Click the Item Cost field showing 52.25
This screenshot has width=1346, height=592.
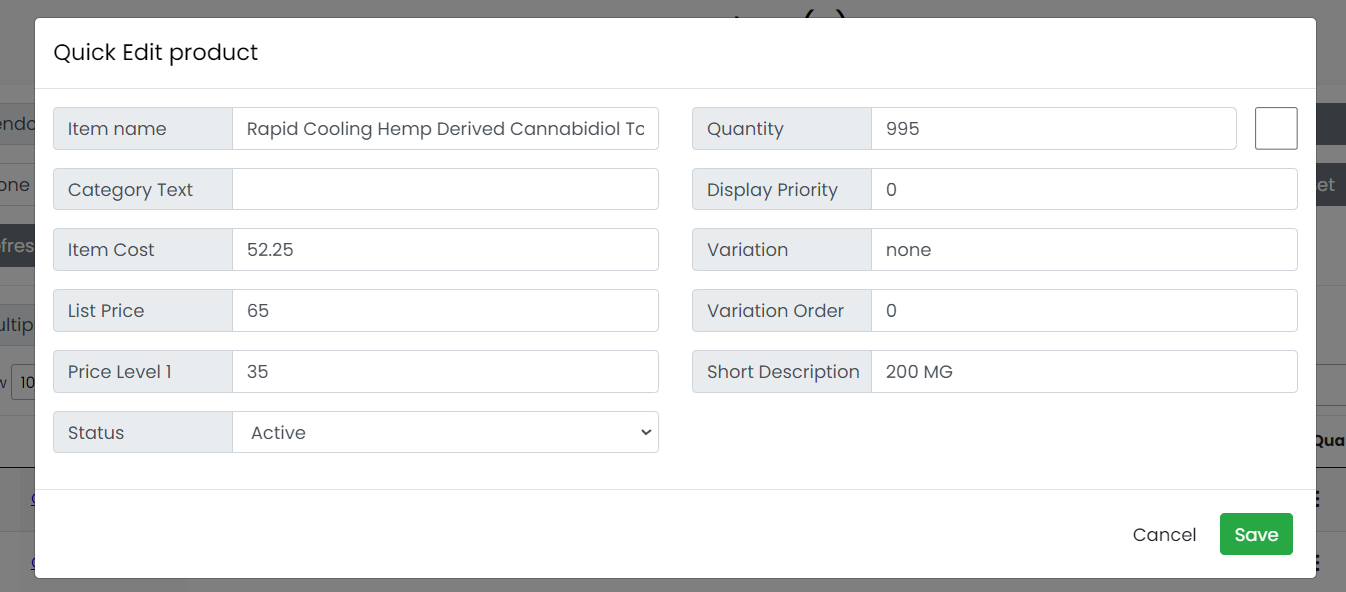tap(445, 250)
